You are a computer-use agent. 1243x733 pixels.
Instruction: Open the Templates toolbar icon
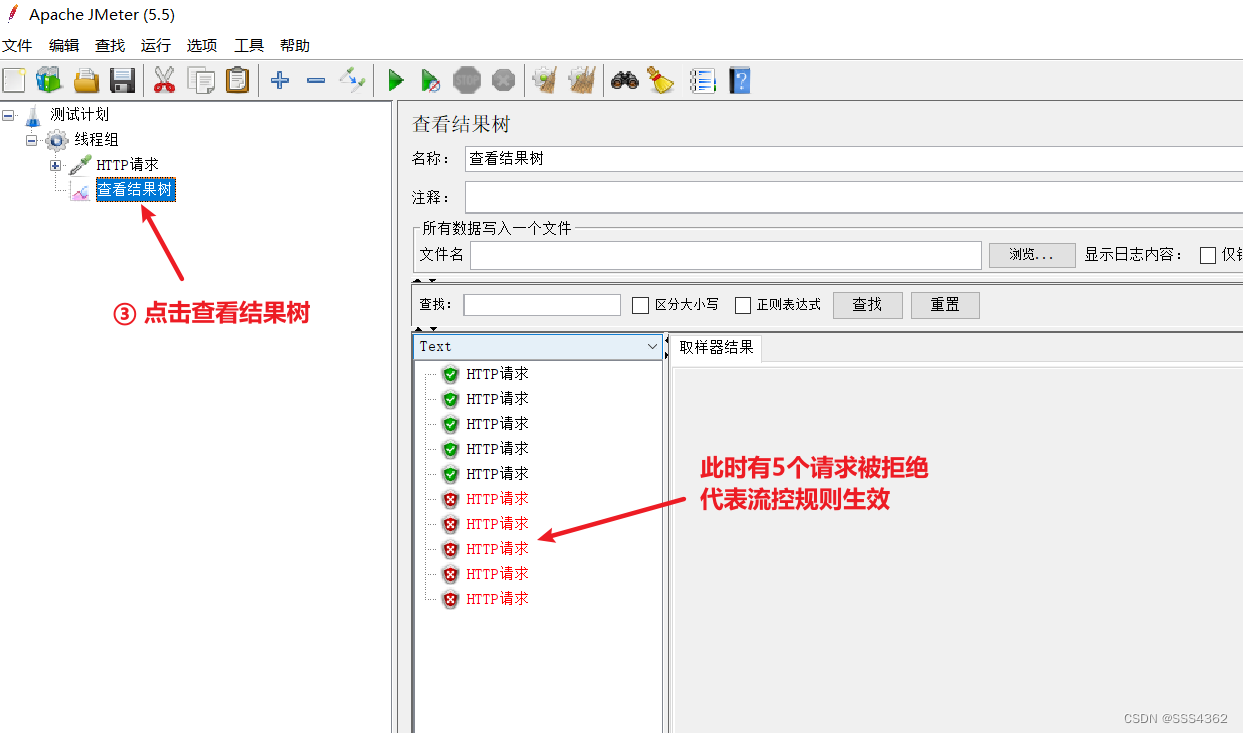[x=49, y=80]
